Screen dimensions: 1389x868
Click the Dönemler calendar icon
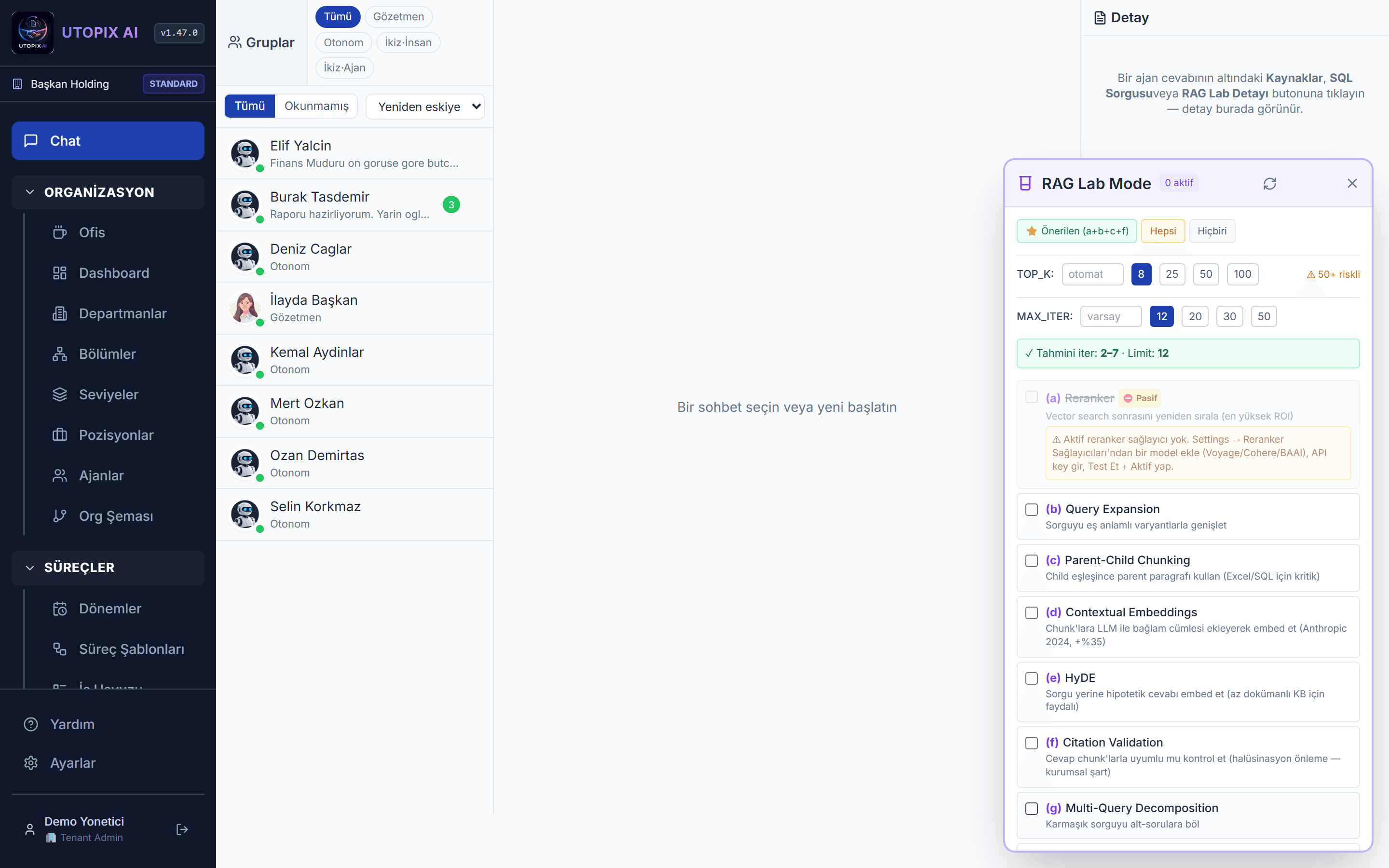pyautogui.click(x=60, y=609)
